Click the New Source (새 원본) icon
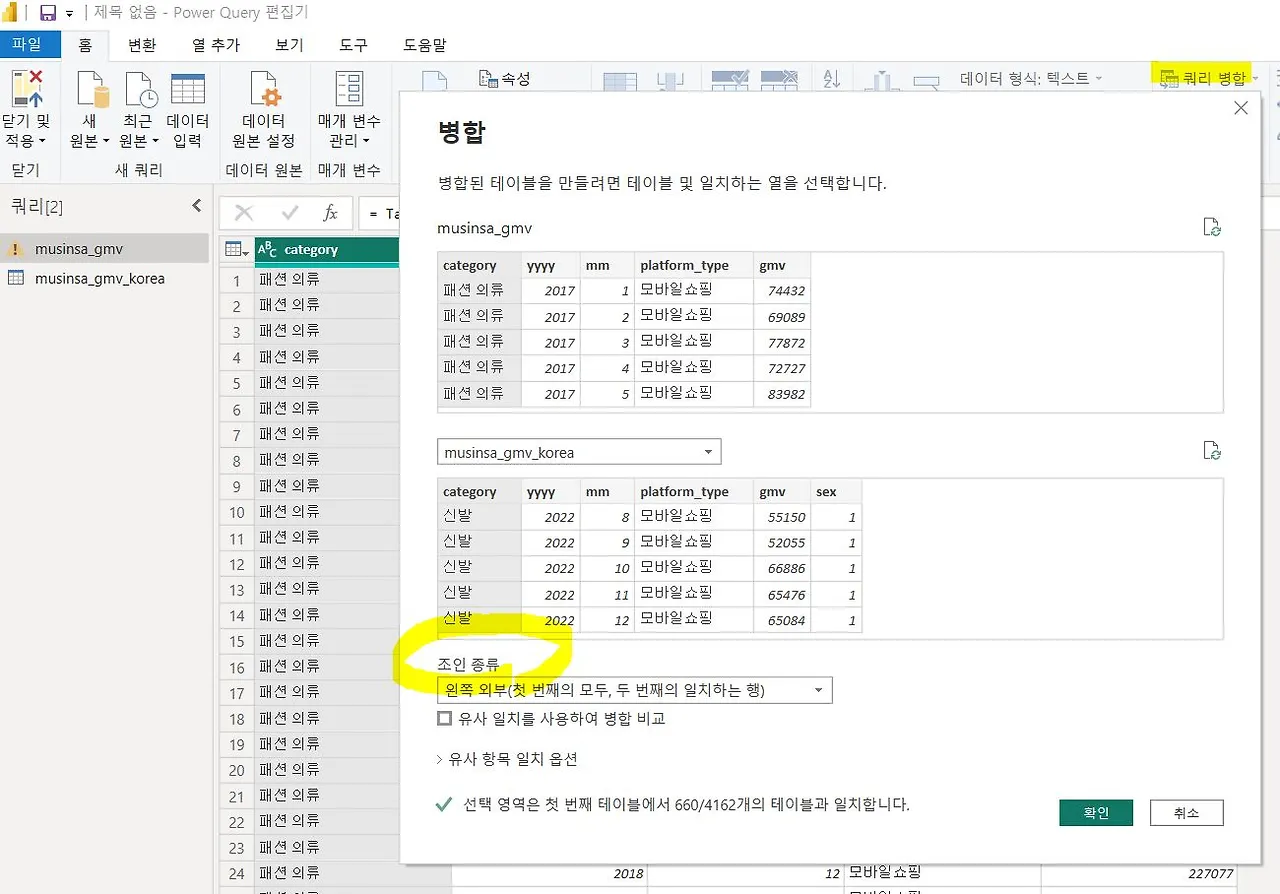The width and height of the screenshot is (1280, 894). pyautogui.click(x=91, y=89)
